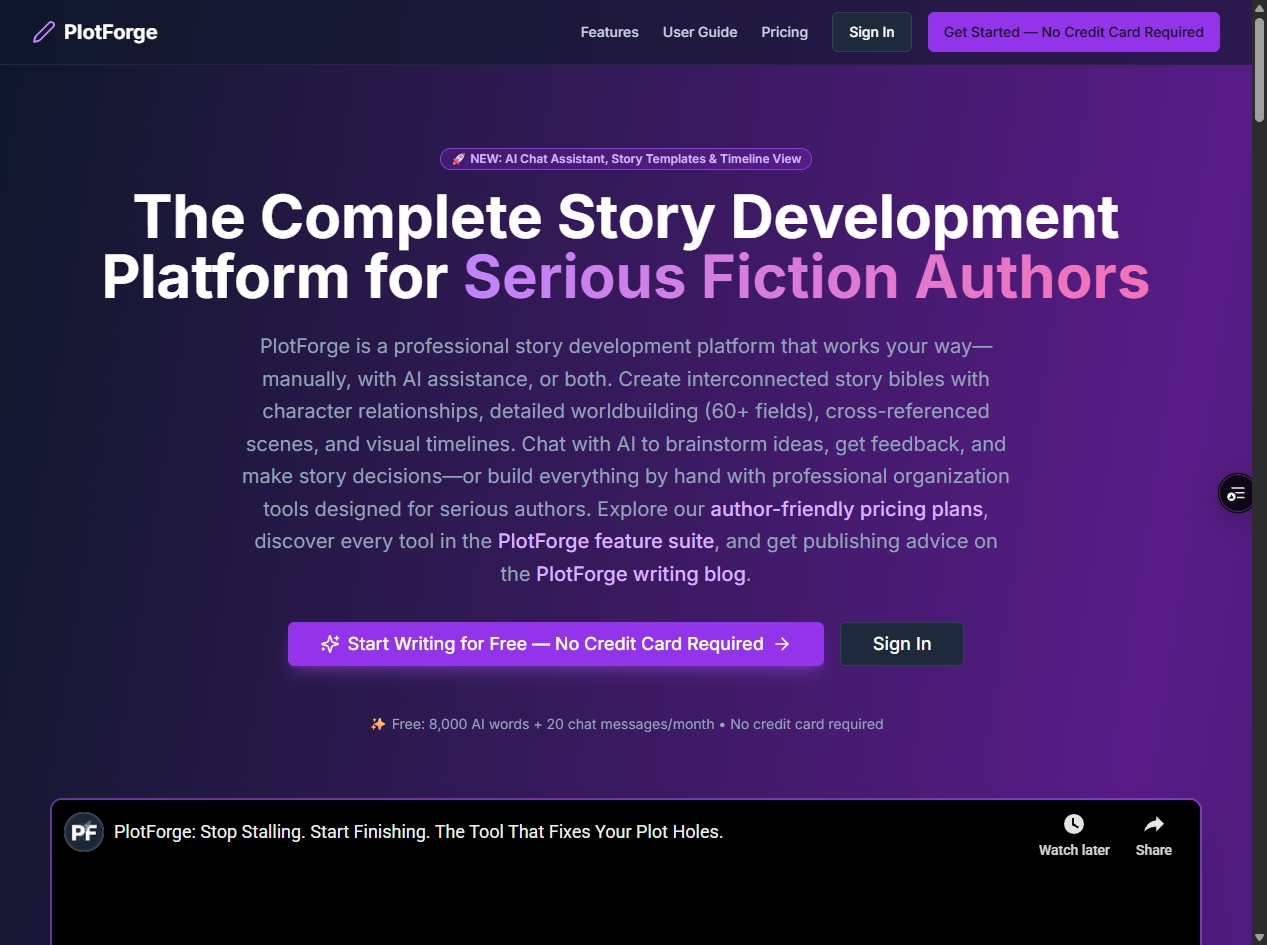Screen dimensions: 1267x945
Task: Click the PF channel avatar on the video
Action: pyautogui.click(x=83, y=831)
